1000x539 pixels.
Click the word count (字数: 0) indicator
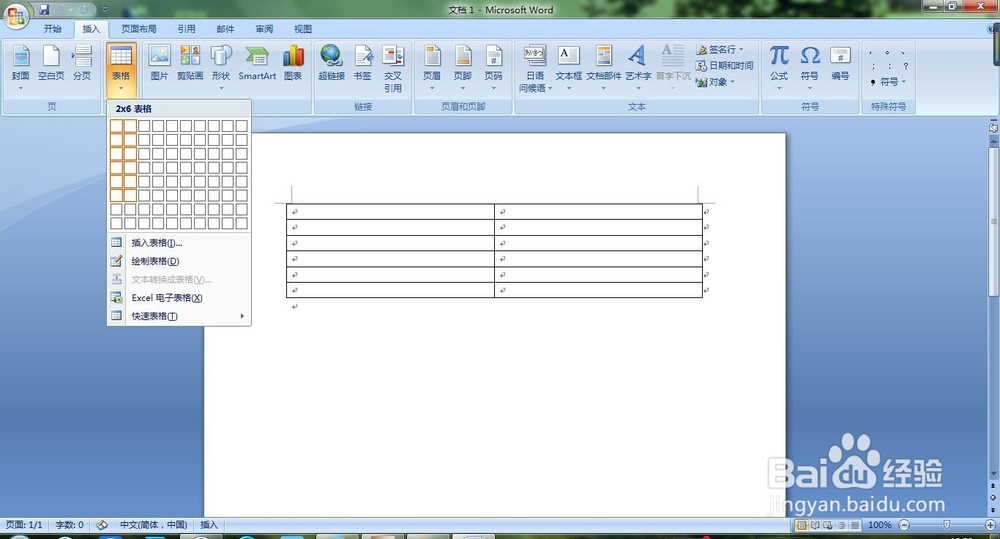click(x=70, y=525)
